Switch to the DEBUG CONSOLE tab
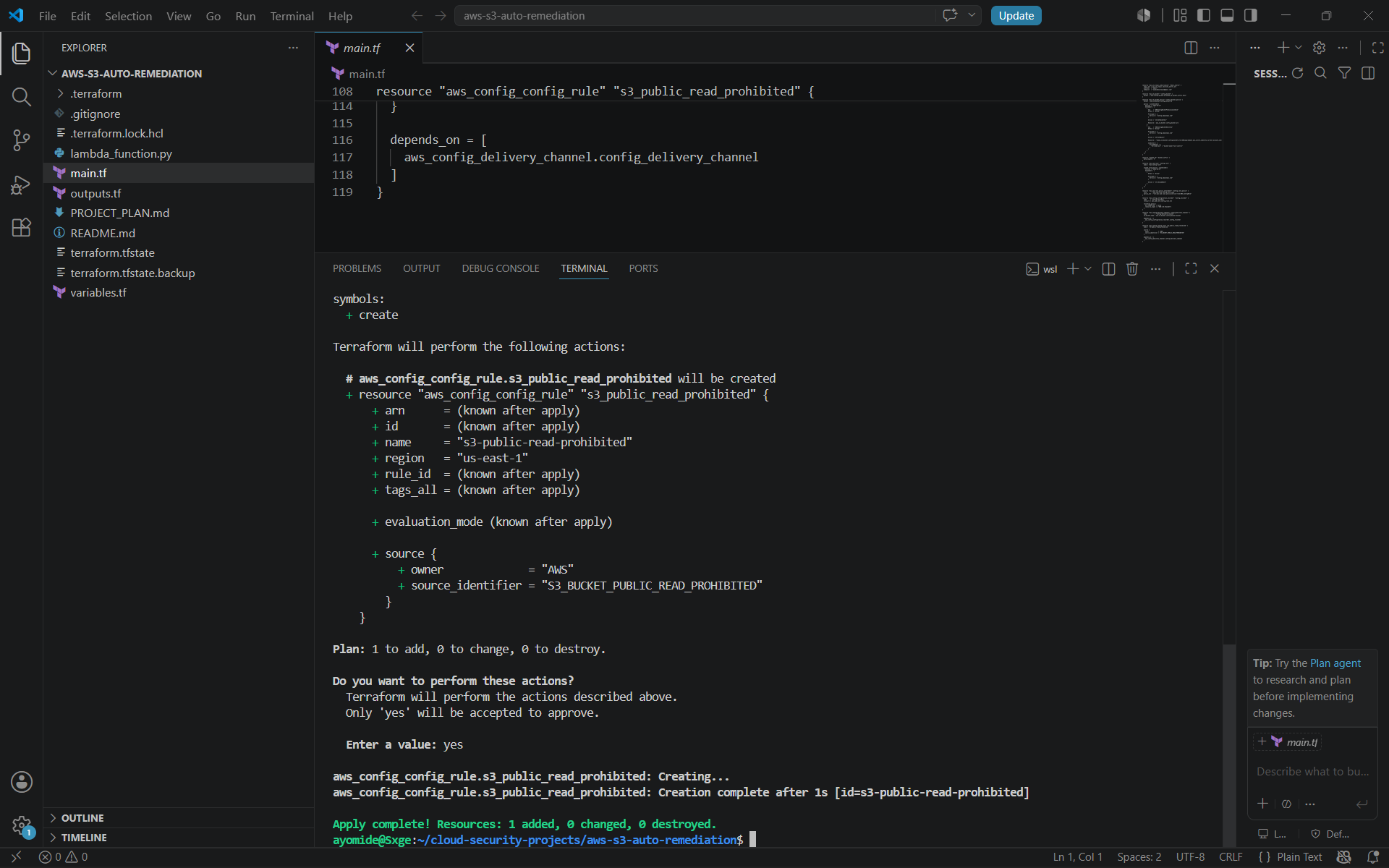 (501, 268)
